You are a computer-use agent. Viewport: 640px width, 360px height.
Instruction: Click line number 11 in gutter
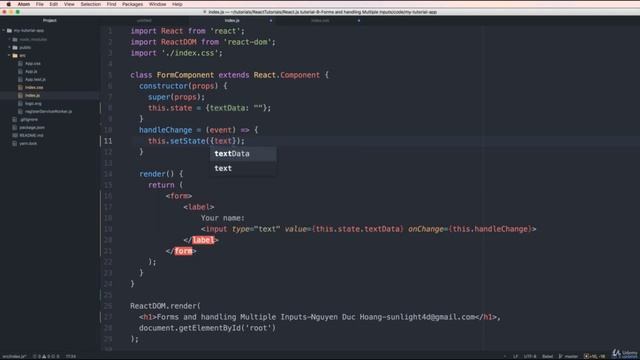[x=108, y=141]
